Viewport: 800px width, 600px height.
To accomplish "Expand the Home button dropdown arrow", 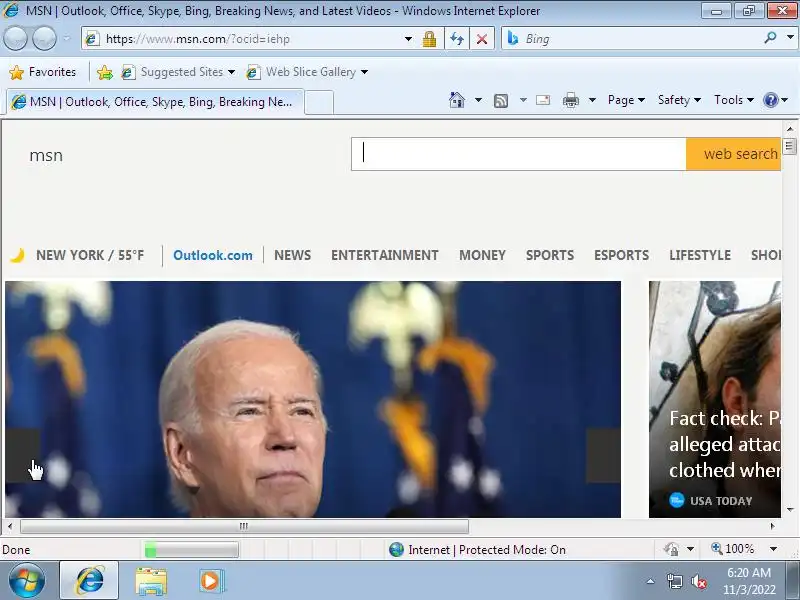I will pyautogui.click(x=478, y=100).
